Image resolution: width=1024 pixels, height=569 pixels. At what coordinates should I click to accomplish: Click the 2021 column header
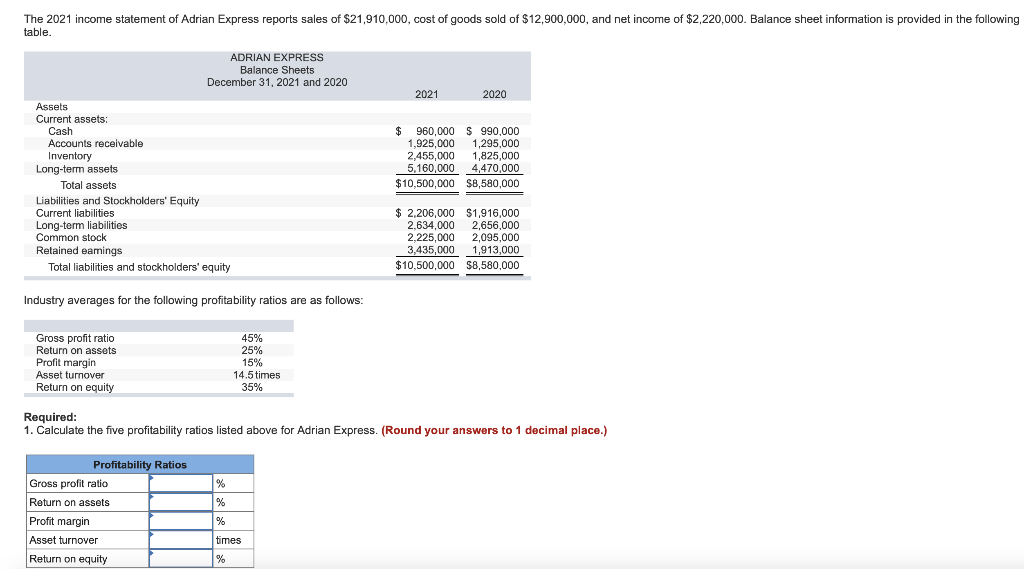tap(426, 95)
